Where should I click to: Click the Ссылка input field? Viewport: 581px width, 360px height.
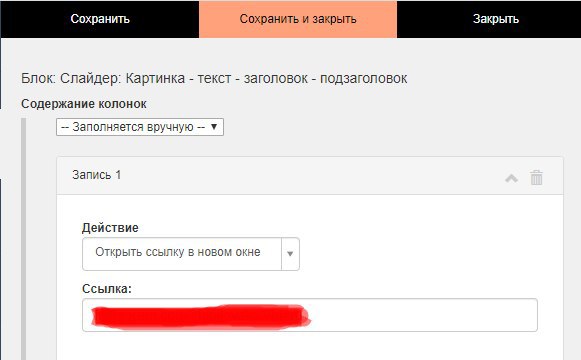tap(310, 315)
